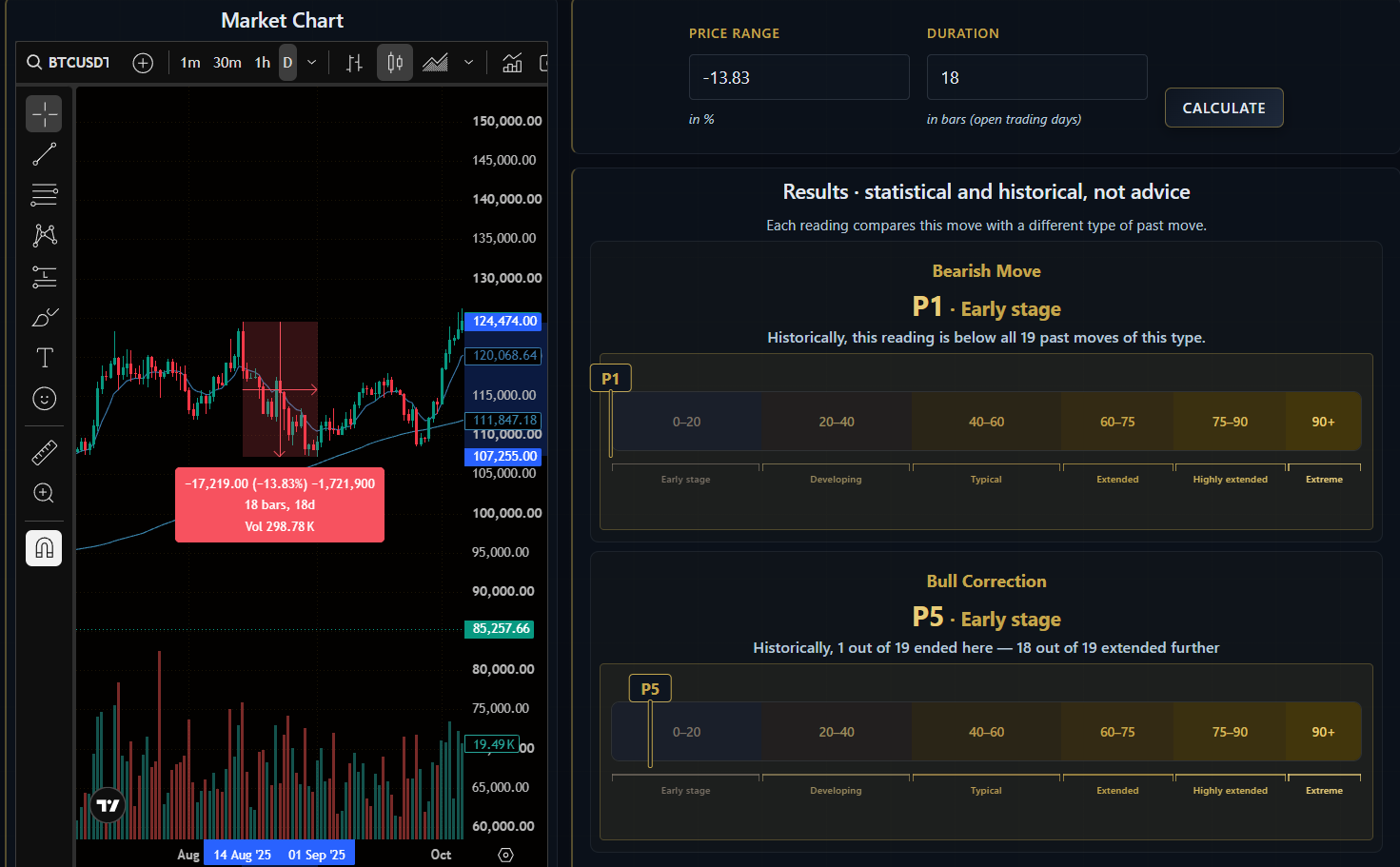Click the 107,255.00 blue price label

pyautogui.click(x=504, y=456)
